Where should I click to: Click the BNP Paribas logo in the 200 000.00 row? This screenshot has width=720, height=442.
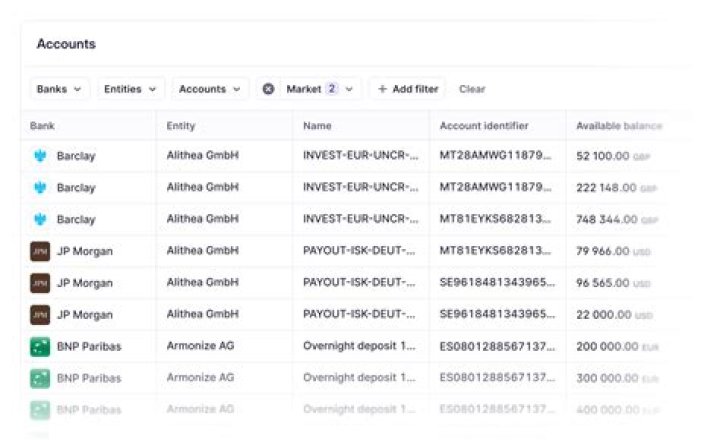(40, 347)
